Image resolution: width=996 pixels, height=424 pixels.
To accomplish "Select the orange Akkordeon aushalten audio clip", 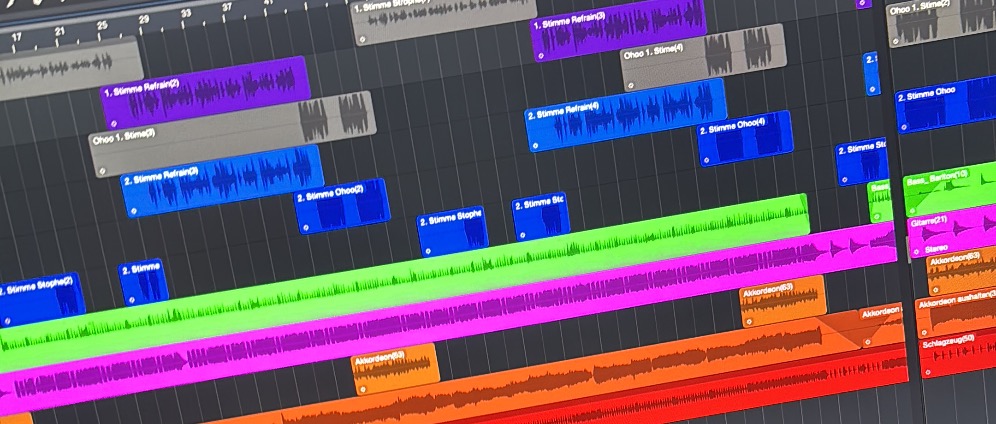I will pos(956,314).
